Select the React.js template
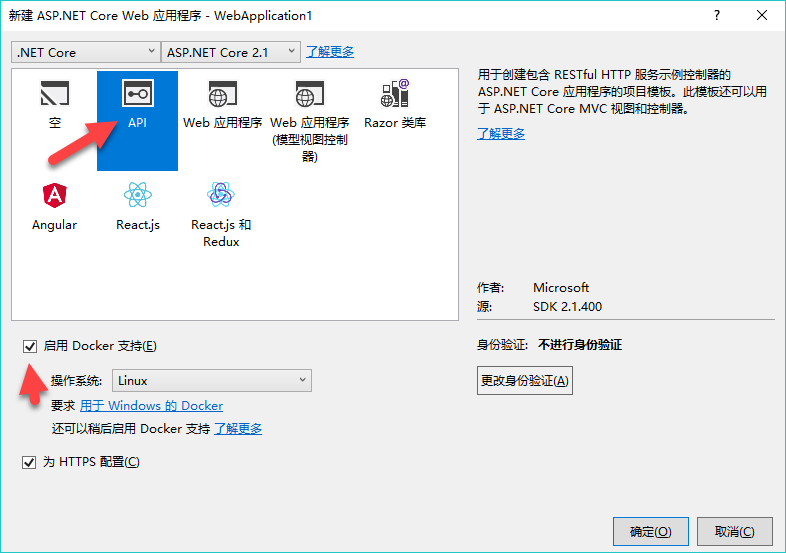Viewport: 786px width, 553px height. pos(138,207)
